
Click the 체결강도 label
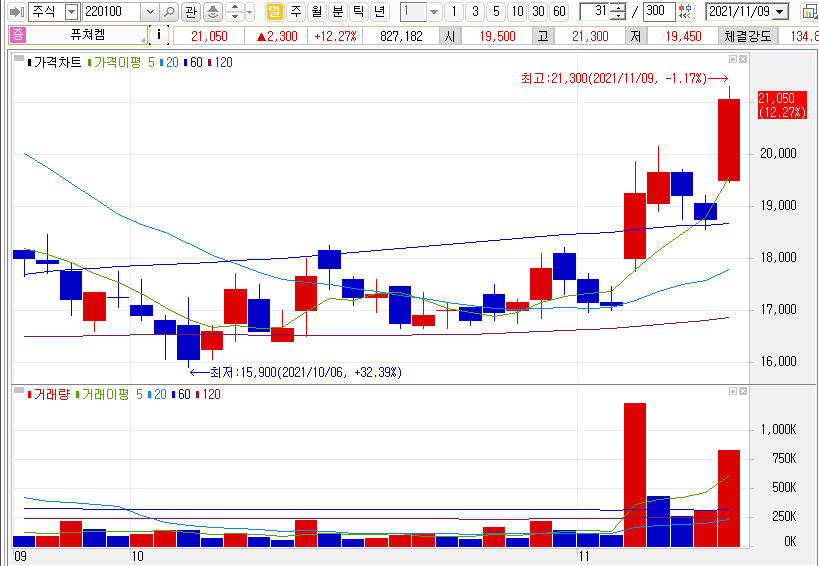pyautogui.click(x=748, y=36)
